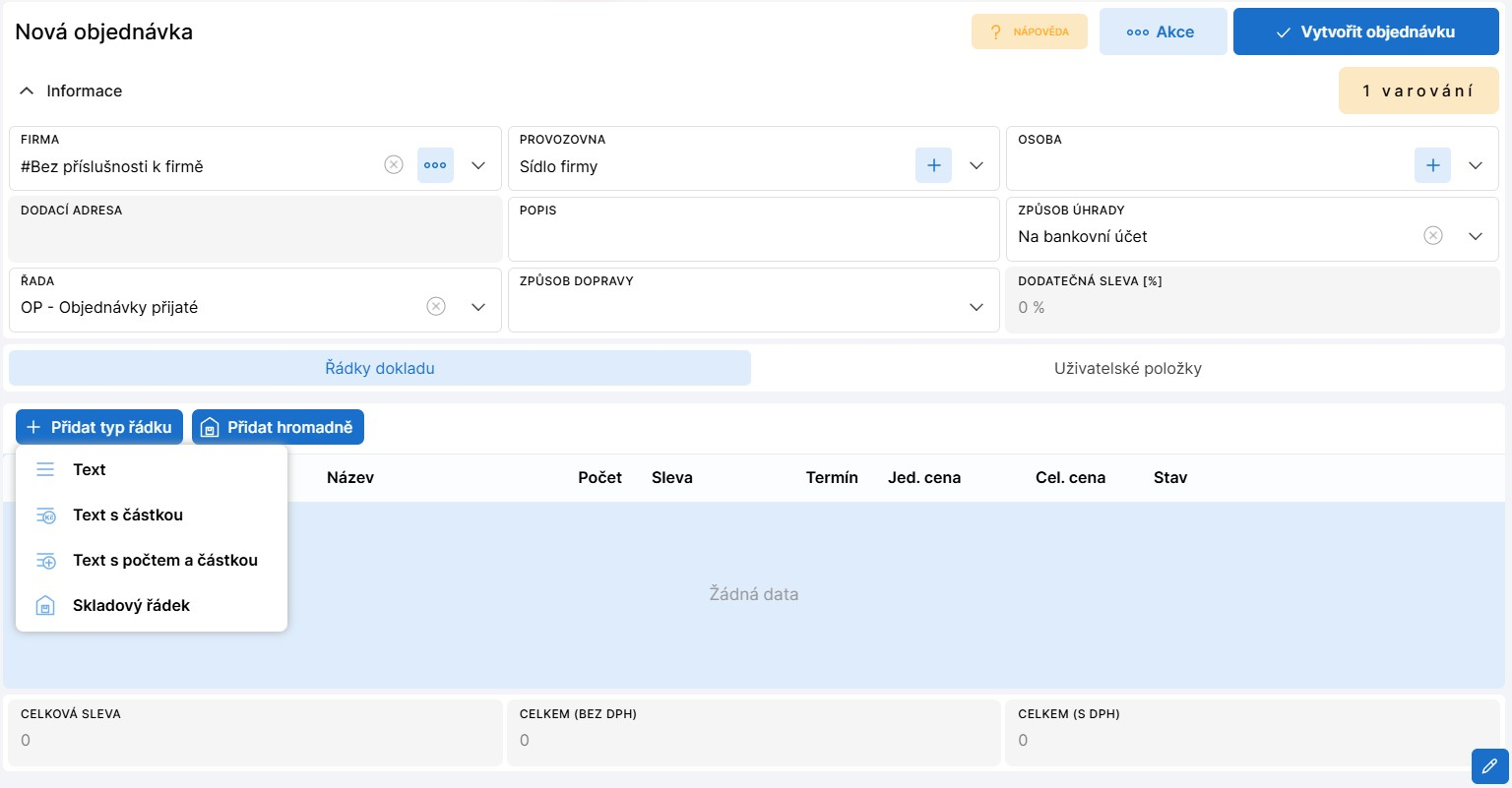Screen dimensions: 1512x788
Task: Add a new Osoba with the plus icon
Action: pyautogui.click(x=1433, y=165)
